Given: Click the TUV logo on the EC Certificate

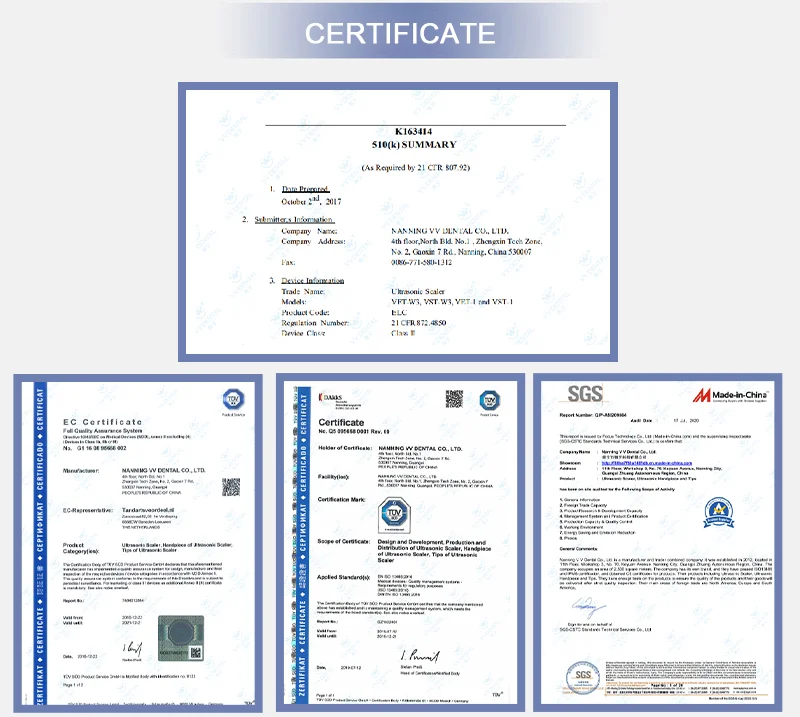Looking at the screenshot, I should tap(233, 399).
